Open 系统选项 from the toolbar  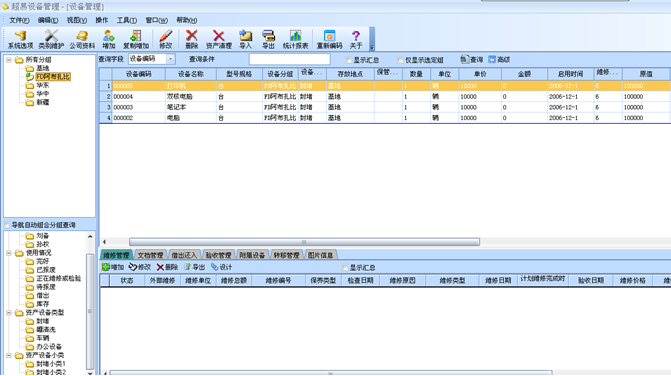[20, 39]
